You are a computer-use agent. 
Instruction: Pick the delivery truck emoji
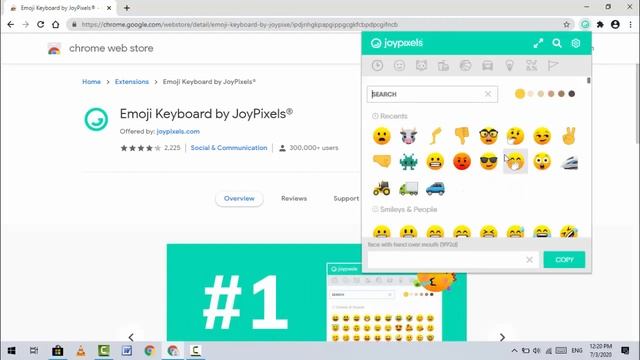pos(409,188)
